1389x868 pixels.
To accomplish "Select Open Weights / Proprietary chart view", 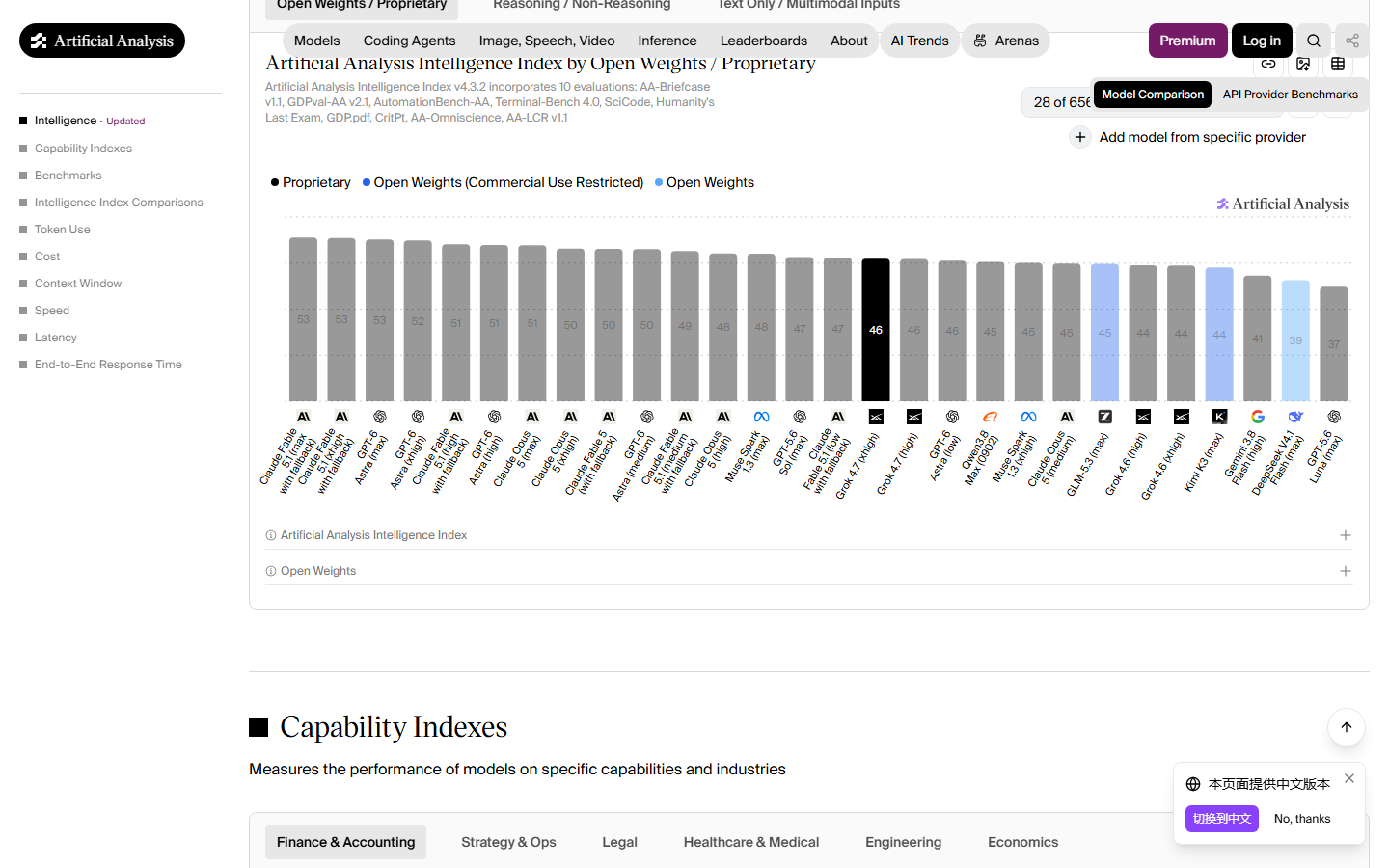I will [x=362, y=6].
